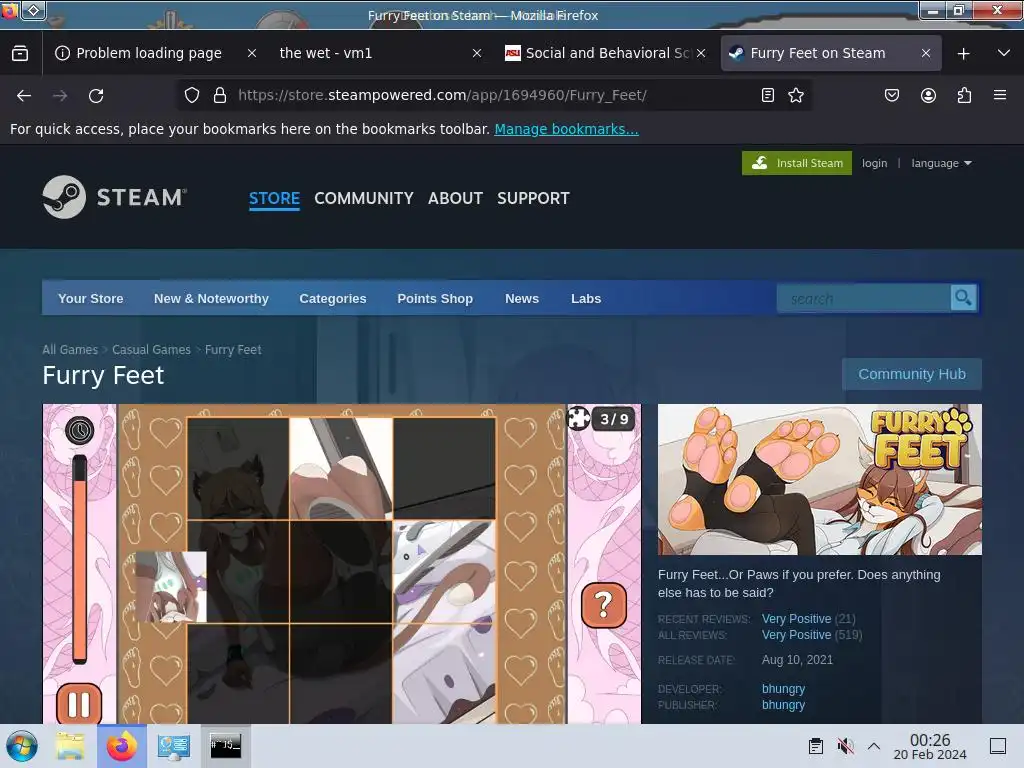Image resolution: width=1024 pixels, height=768 pixels.
Task: Open the terminal icon in taskbar
Action: [225, 746]
